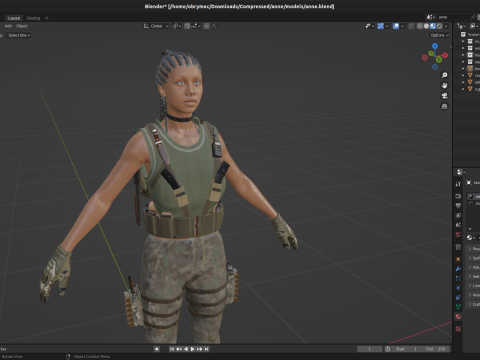Click current frame number field
480x360 pixels.
click(x=369, y=349)
